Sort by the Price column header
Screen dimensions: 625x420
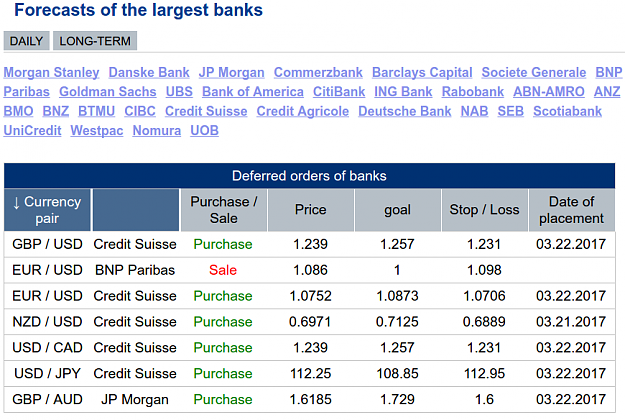311,210
